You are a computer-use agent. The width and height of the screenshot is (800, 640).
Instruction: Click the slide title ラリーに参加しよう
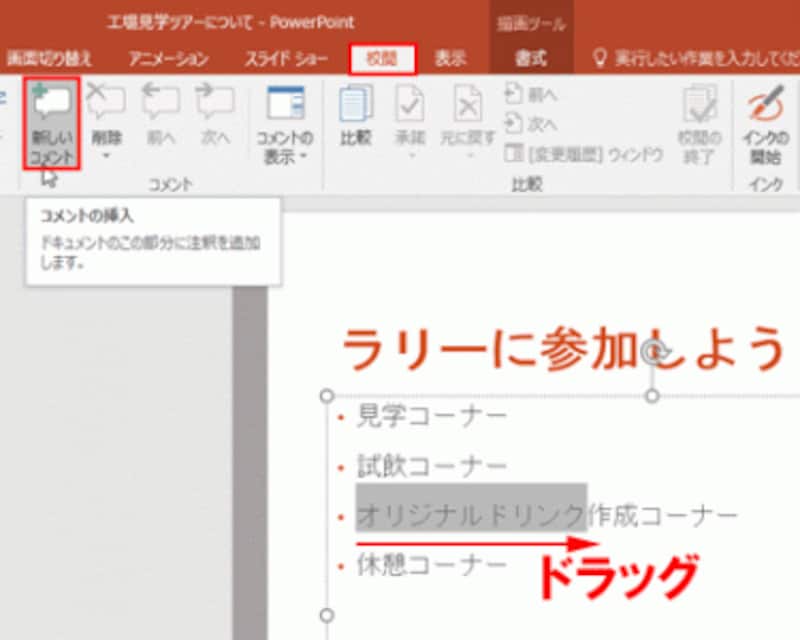point(564,349)
